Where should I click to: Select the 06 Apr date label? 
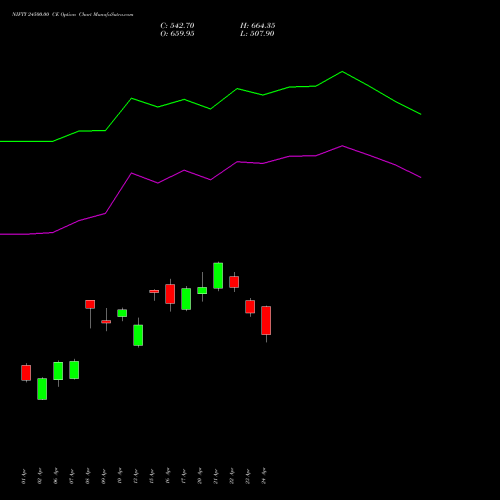pos(55,476)
